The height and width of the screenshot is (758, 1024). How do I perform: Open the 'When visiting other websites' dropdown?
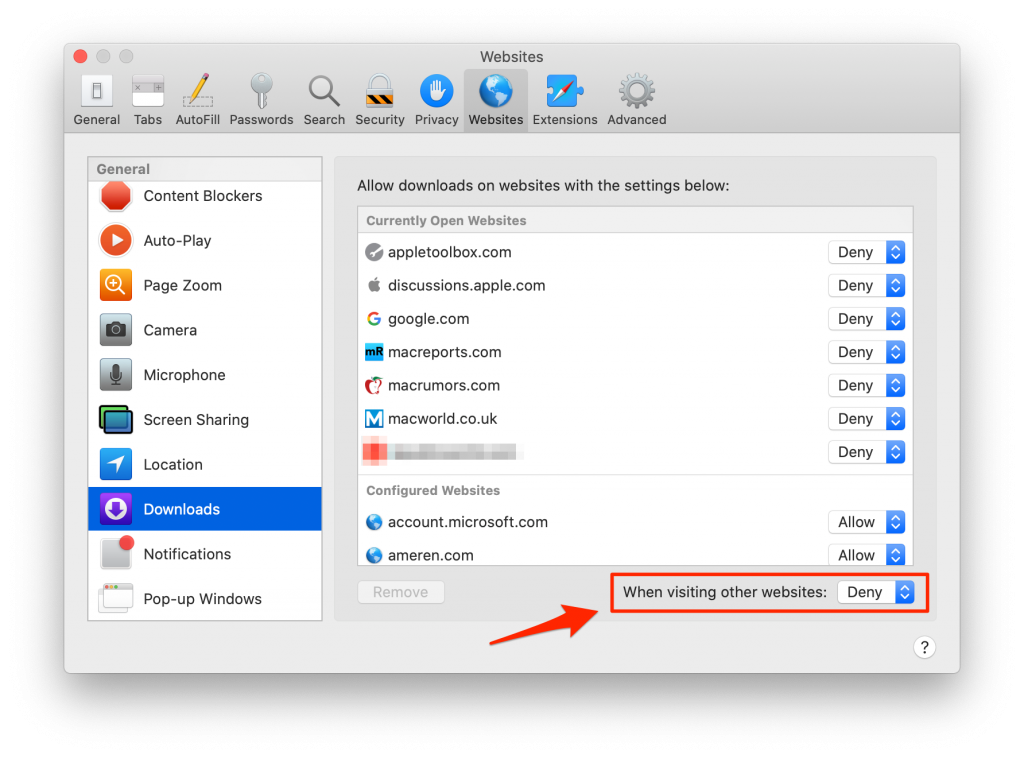[875, 592]
